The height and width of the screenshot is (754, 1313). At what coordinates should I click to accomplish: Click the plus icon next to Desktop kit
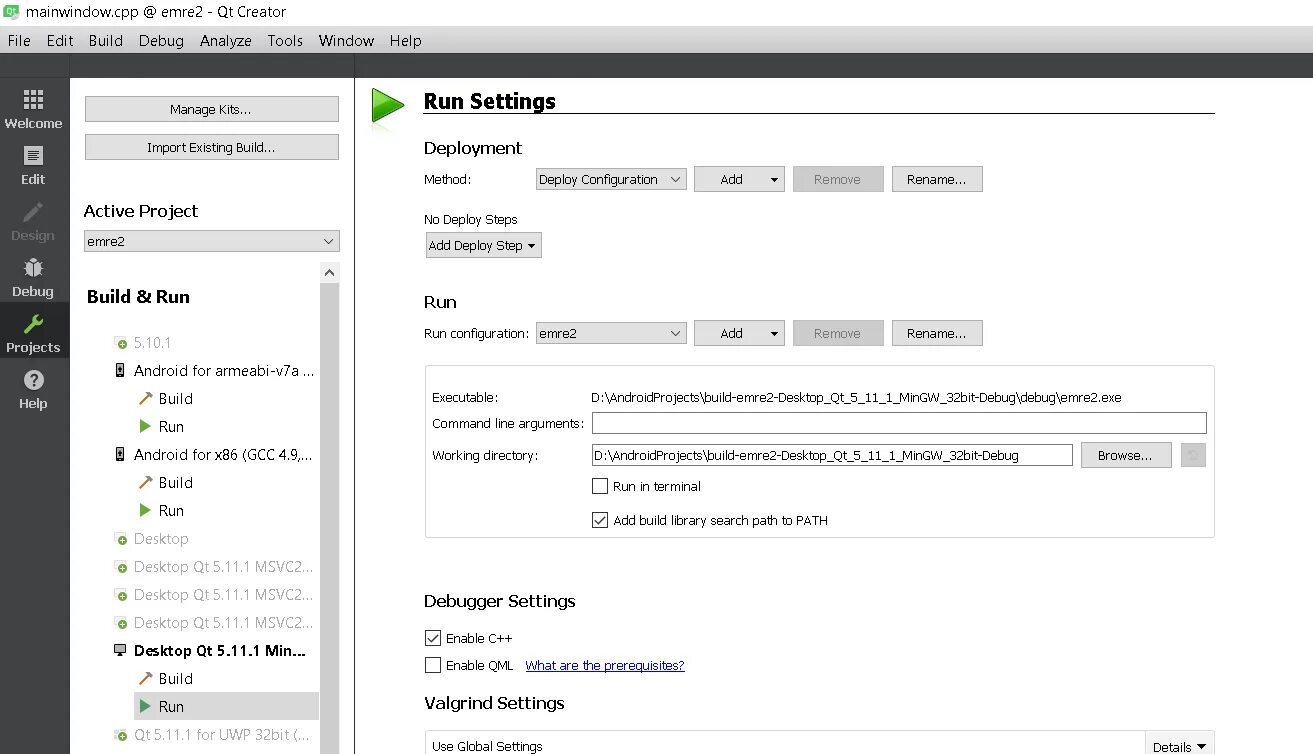[x=122, y=539]
